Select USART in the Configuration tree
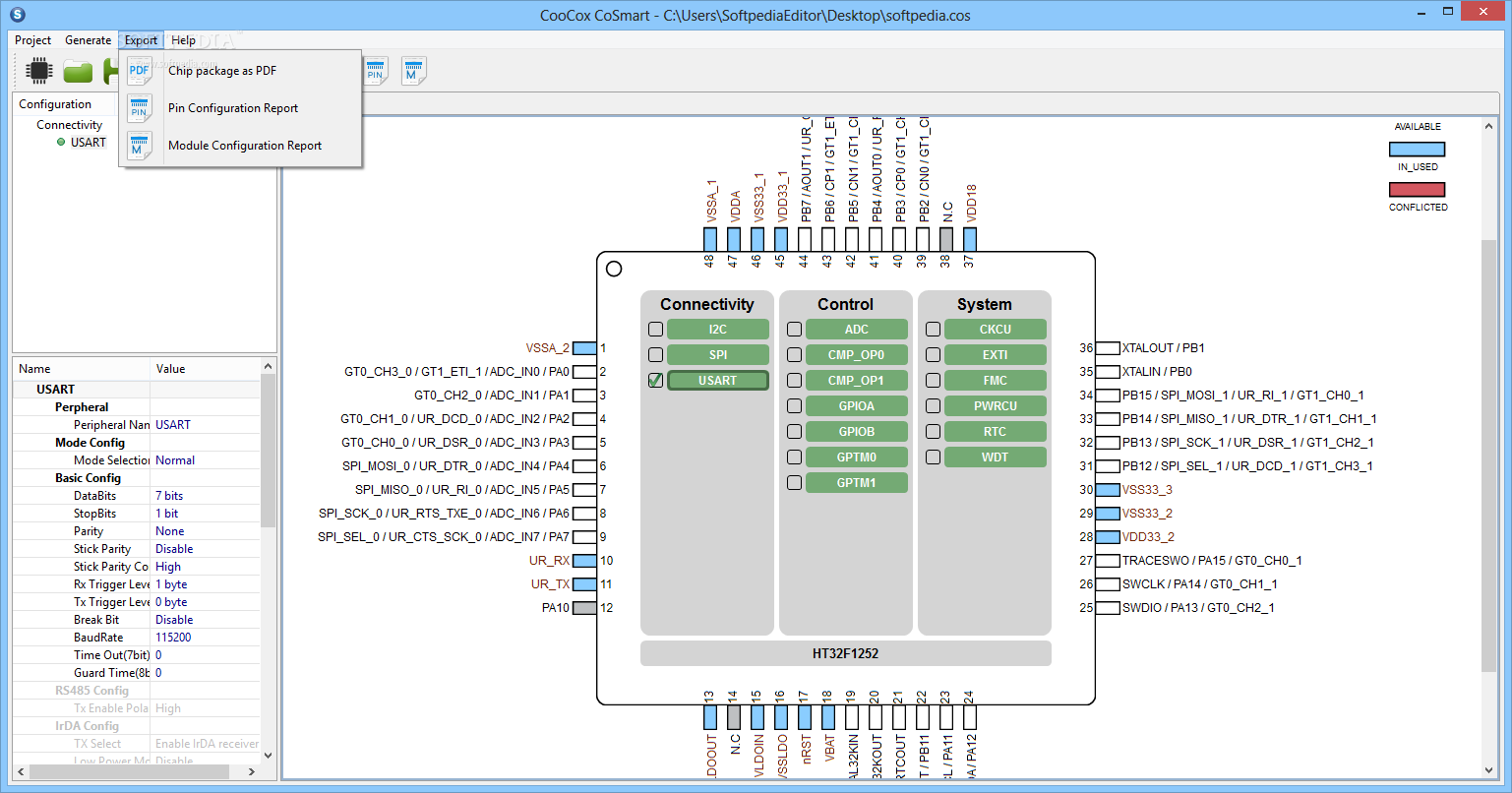Viewport: 1512px width, 793px height. 88,143
